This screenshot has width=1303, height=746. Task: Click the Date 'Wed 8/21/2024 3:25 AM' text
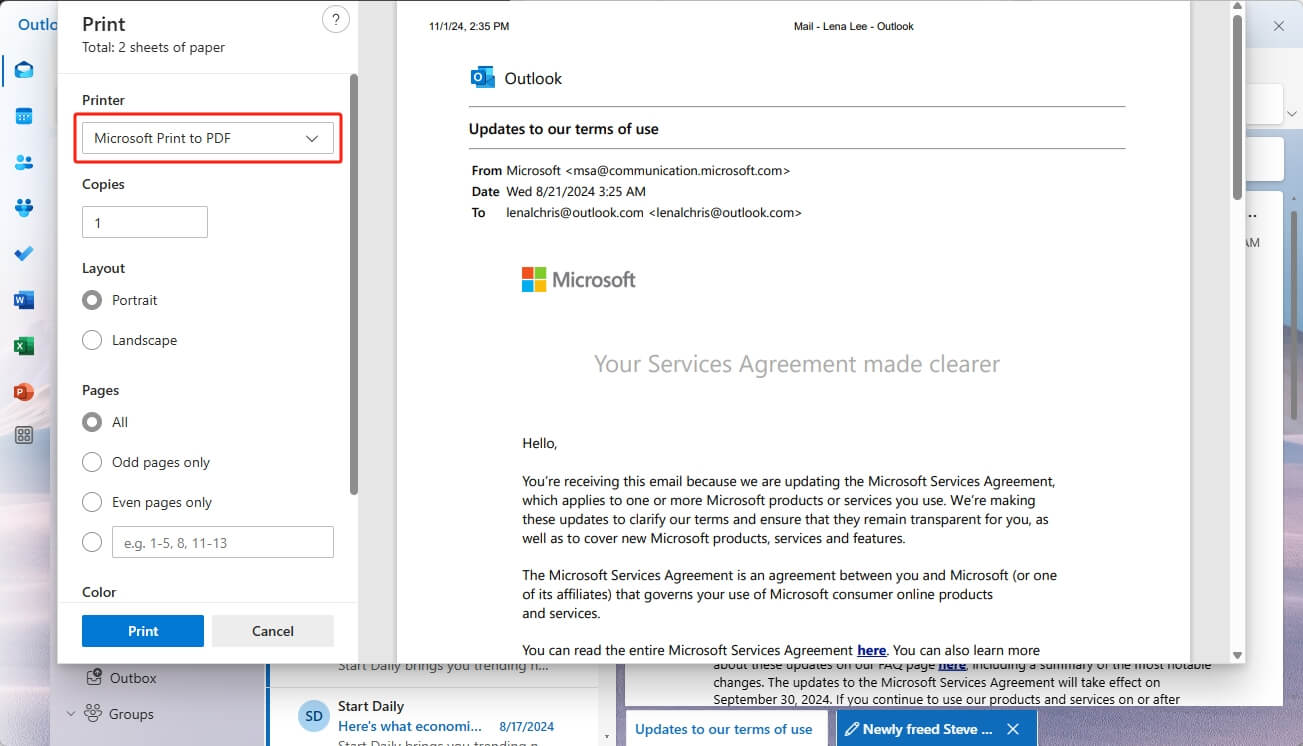576,191
